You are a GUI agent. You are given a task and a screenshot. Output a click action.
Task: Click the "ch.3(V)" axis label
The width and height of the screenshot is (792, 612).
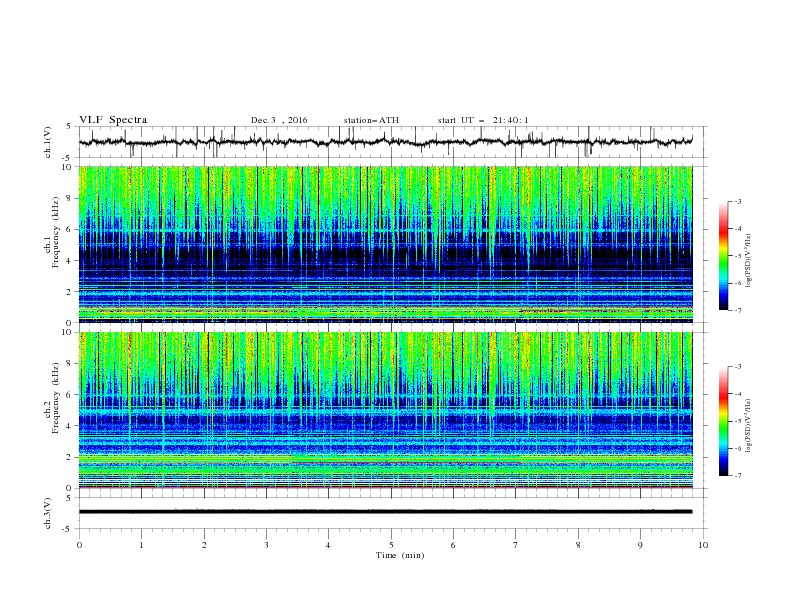coord(48,513)
